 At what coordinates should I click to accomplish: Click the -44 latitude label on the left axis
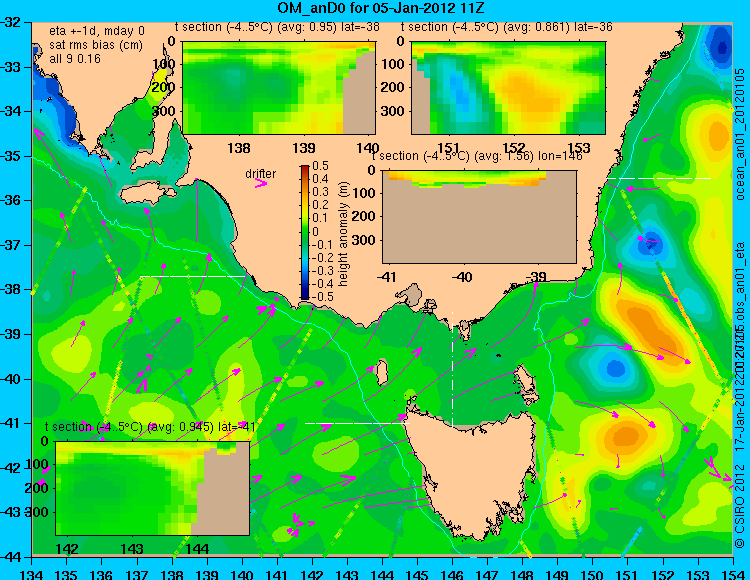tap(12, 557)
